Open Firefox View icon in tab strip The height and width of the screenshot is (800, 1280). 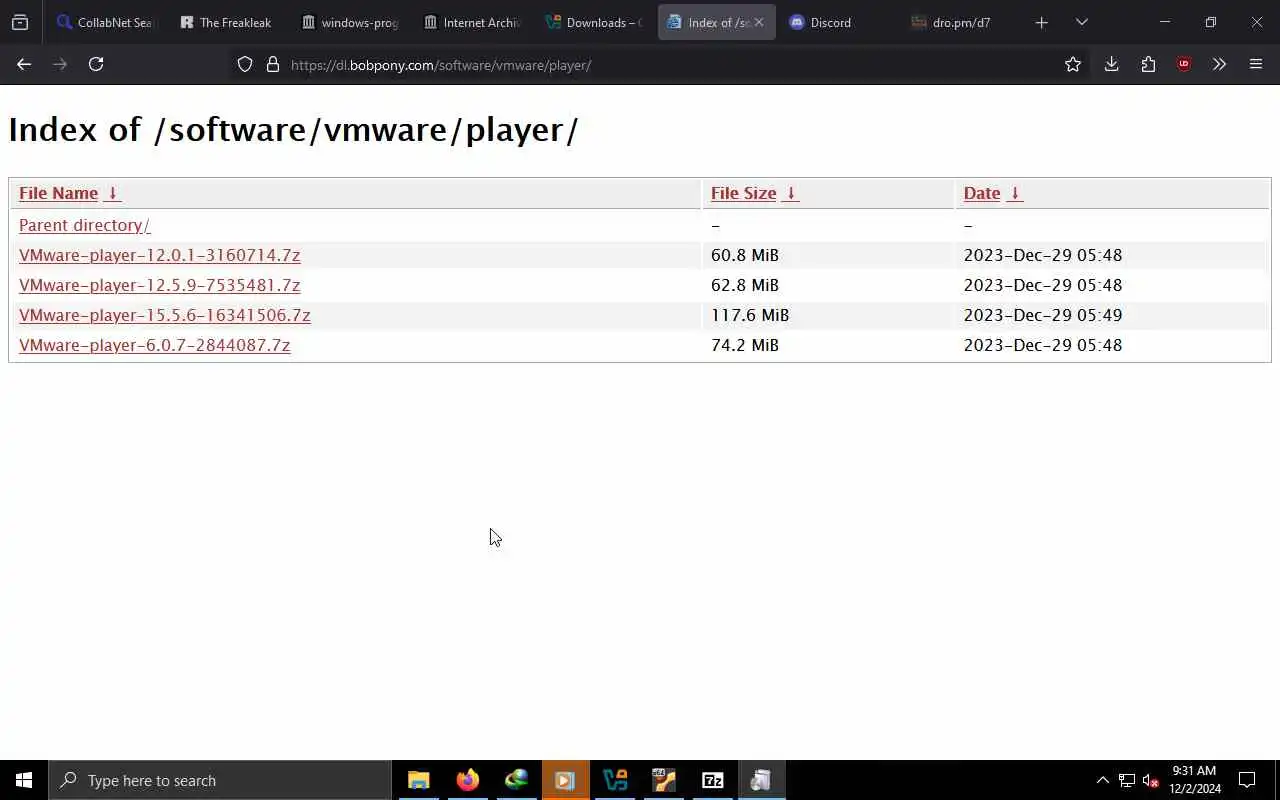click(x=20, y=22)
